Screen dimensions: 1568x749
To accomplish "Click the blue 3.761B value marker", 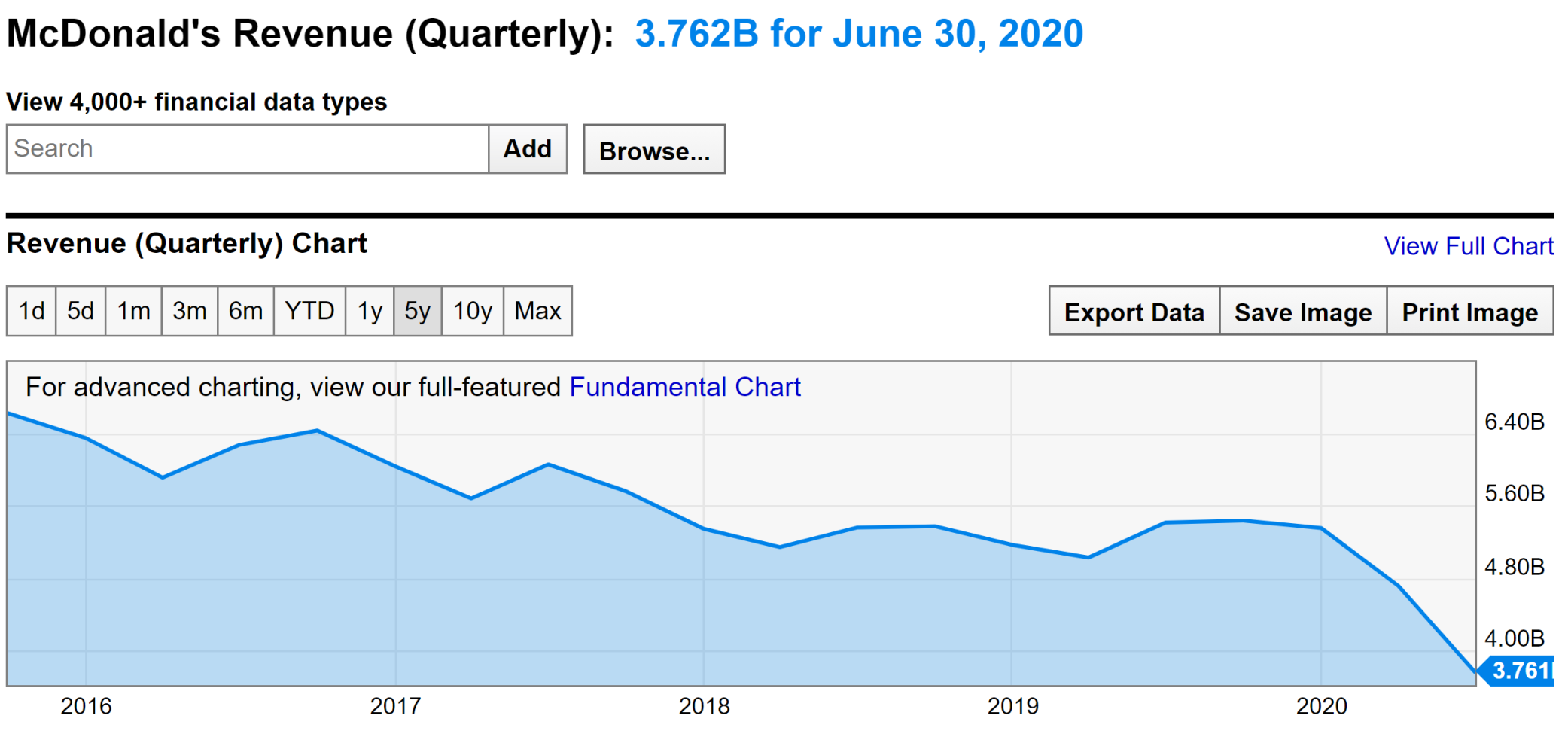I will [x=1519, y=670].
